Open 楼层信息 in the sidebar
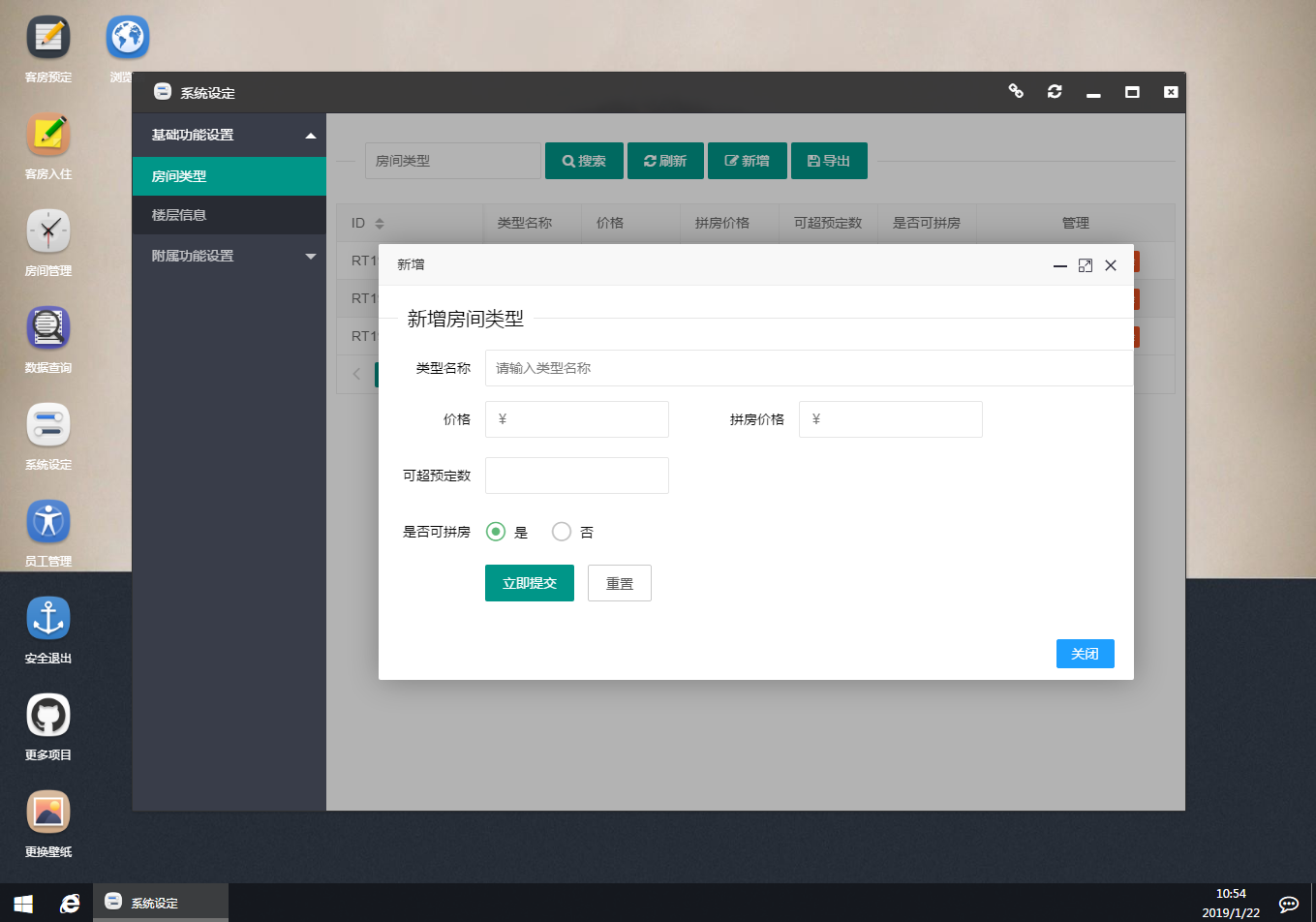 pyautogui.click(x=230, y=215)
